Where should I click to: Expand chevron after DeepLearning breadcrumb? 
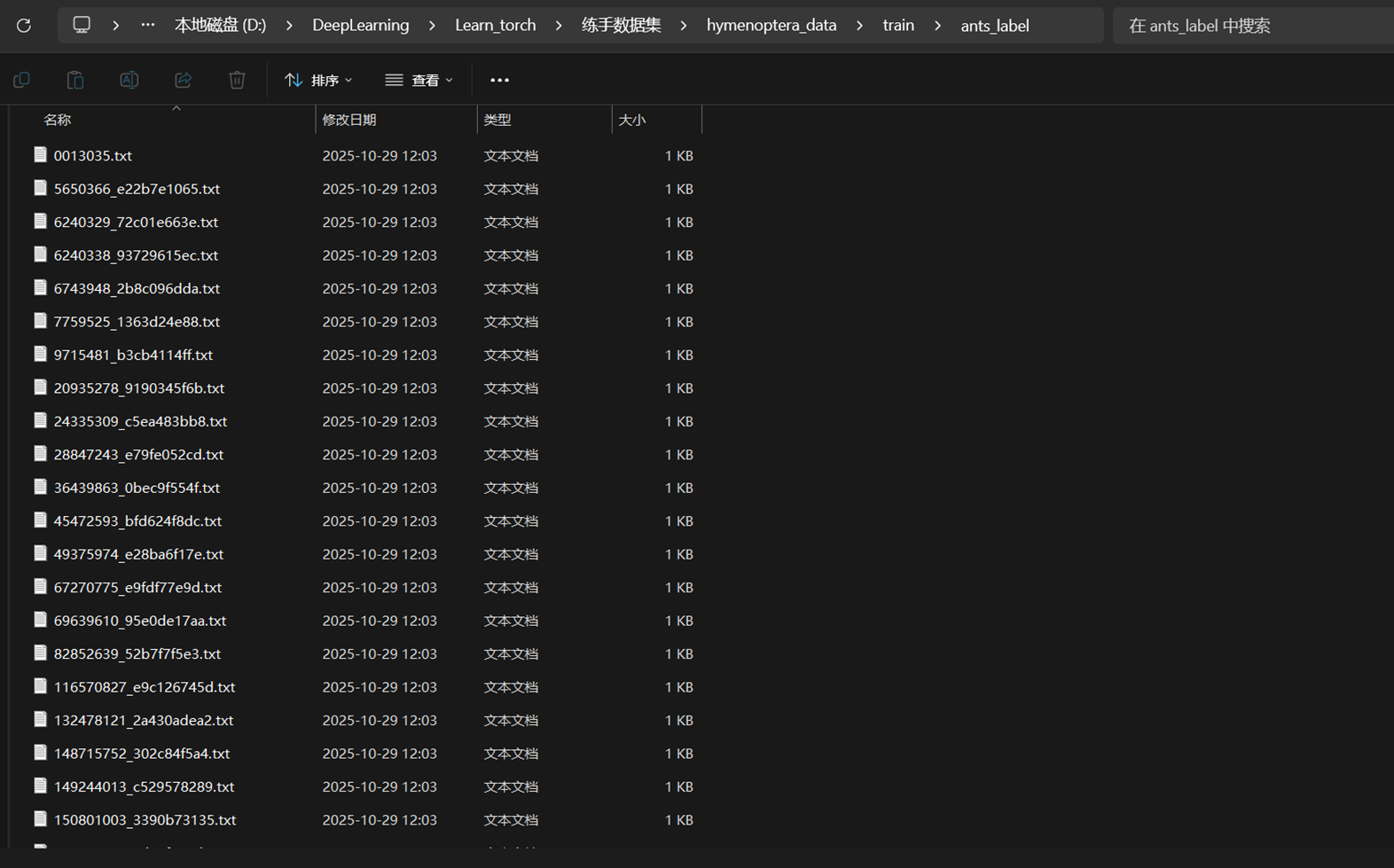click(432, 26)
